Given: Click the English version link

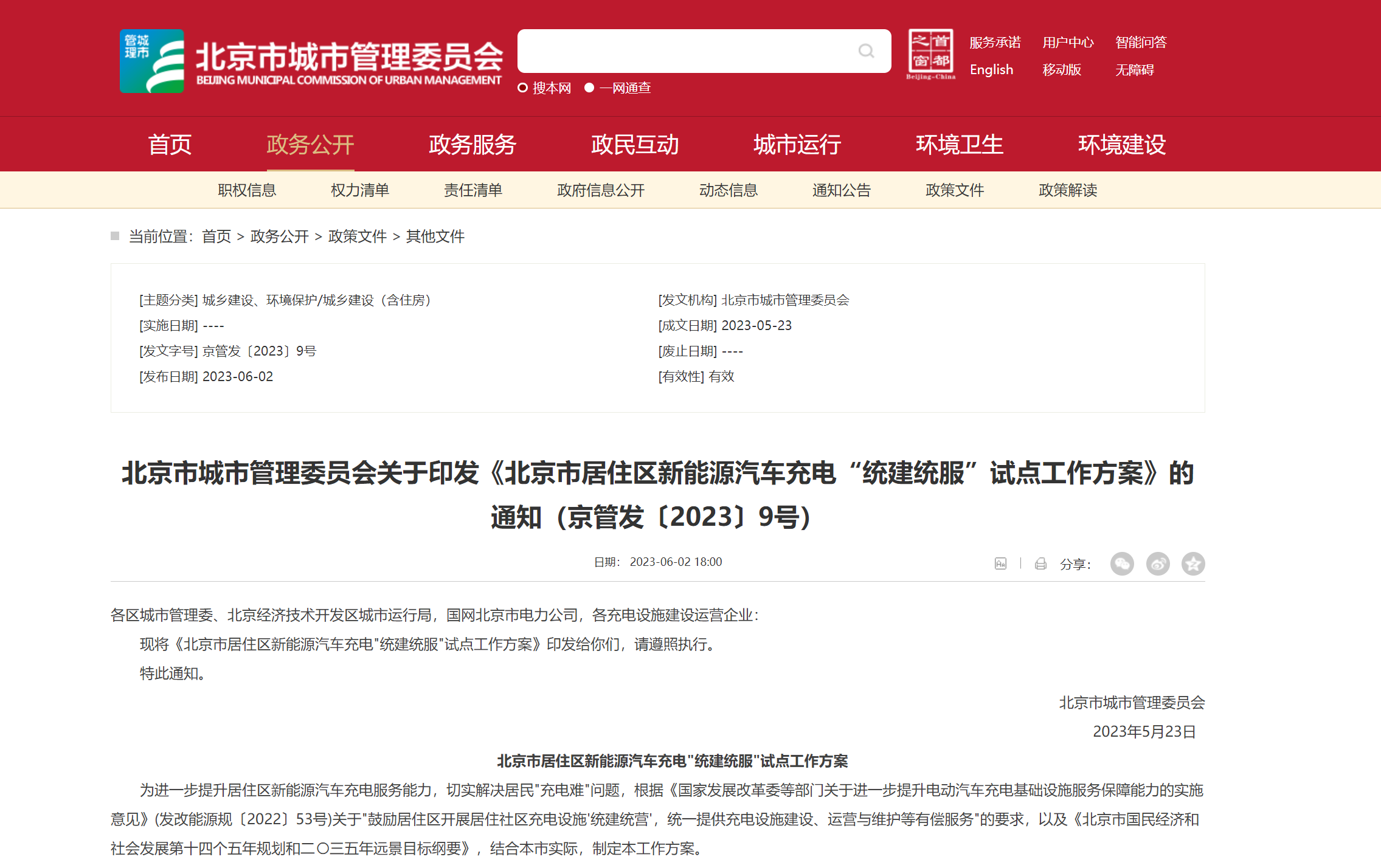Looking at the screenshot, I should 991,70.
